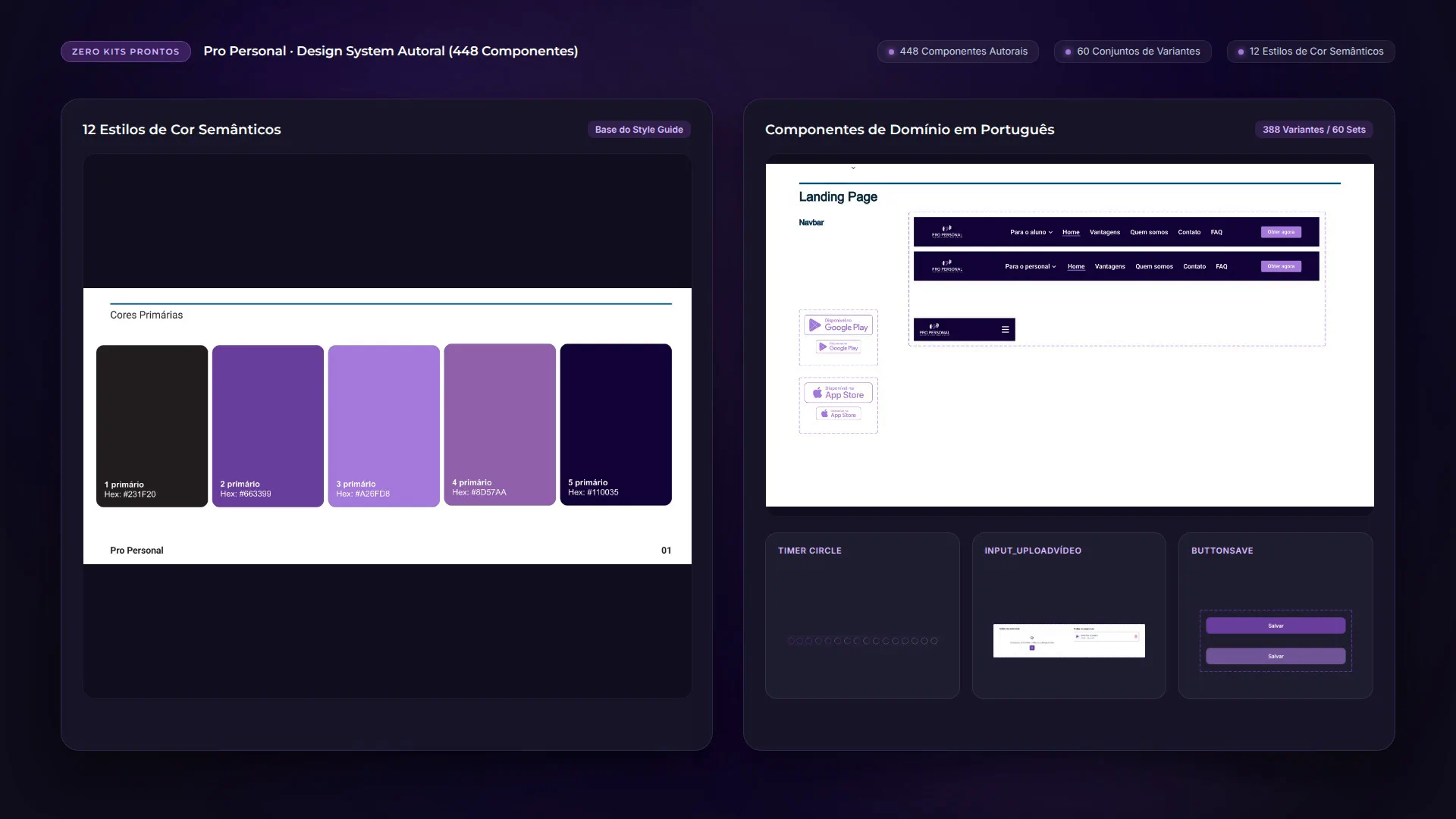Image resolution: width=1456 pixels, height=819 pixels.
Task: Select Vantagens in the 'Para o aluno' navbar
Action: coord(1105,232)
